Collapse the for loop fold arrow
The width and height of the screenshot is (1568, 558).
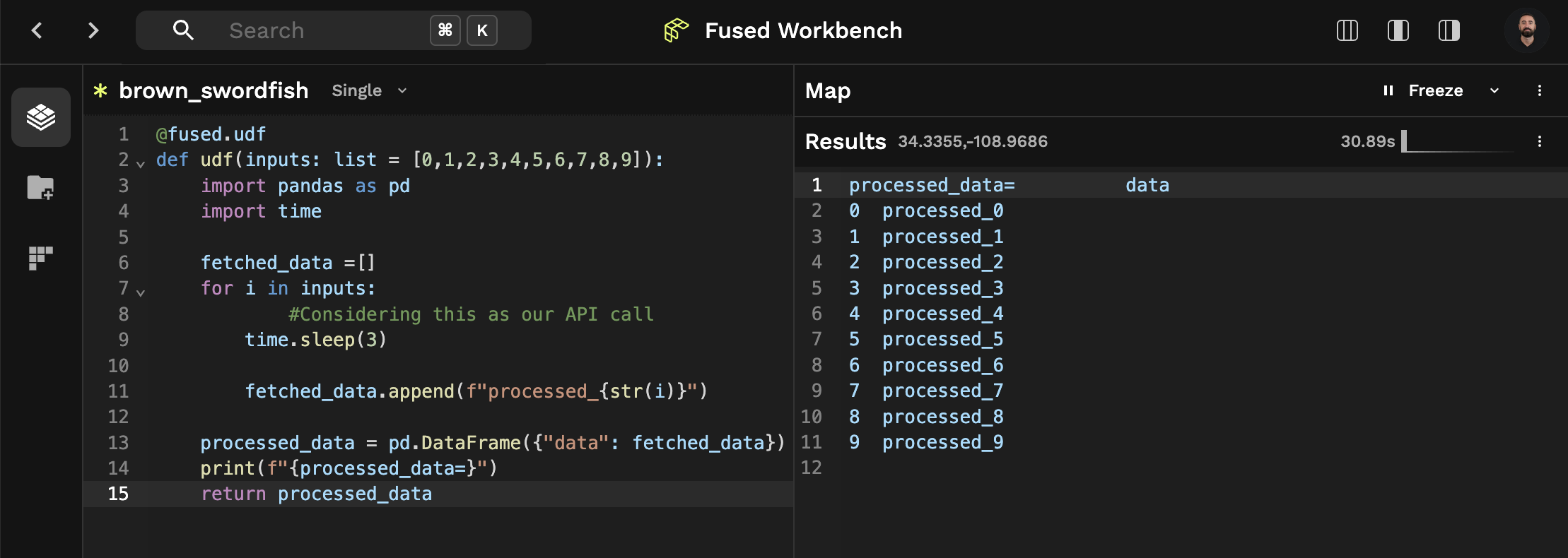(x=141, y=292)
